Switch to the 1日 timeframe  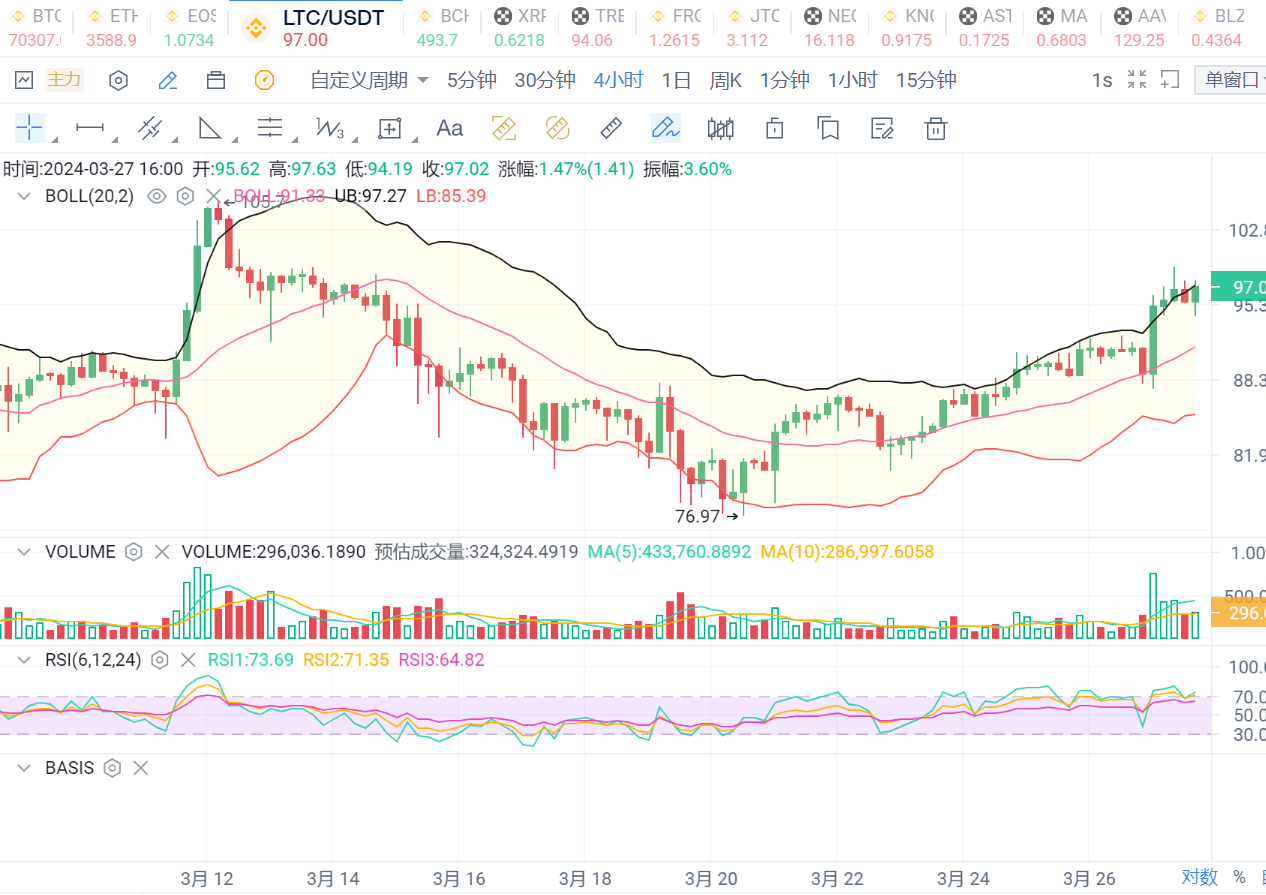coord(676,80)
